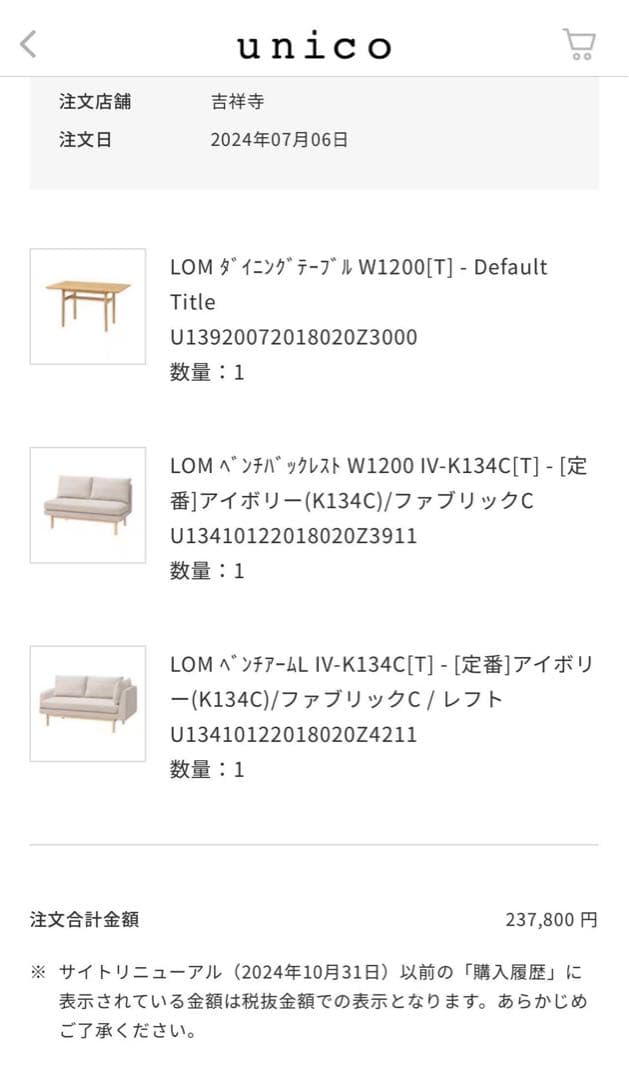Screen dimensions: 629x1080
Task: Tap the back chevron arrow
Action: [29, 44]
